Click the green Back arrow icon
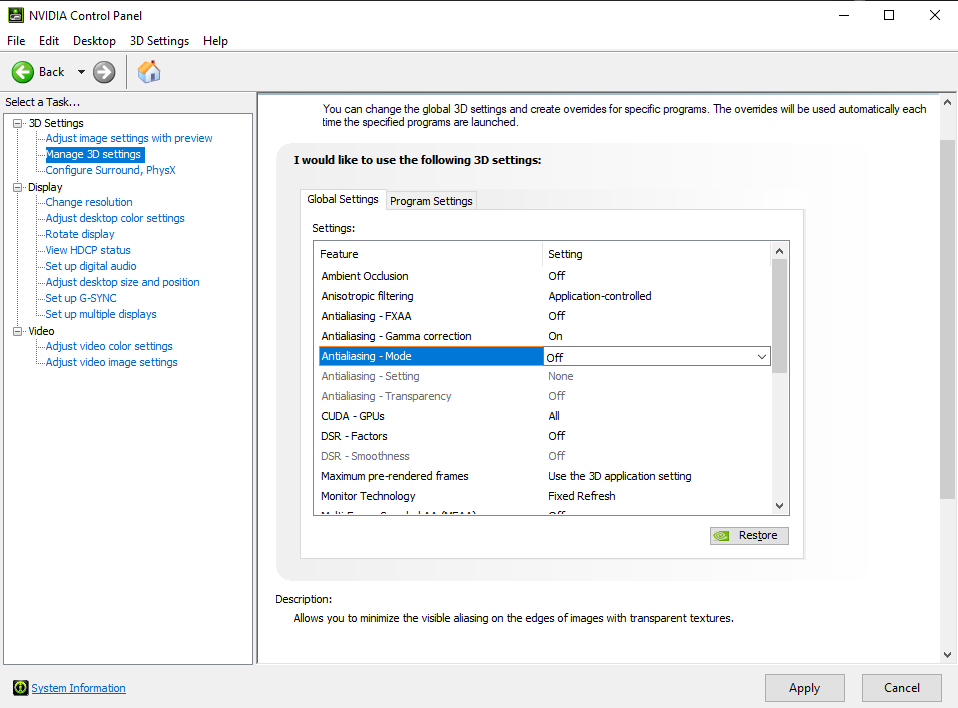The width and height of the screenshot is (958, 708). coord(23,72)
